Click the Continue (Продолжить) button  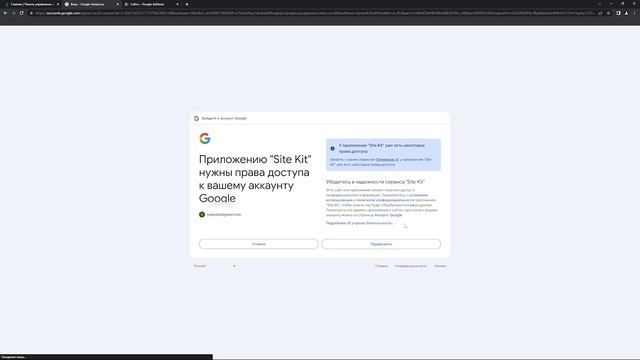[x=381, y=244]
